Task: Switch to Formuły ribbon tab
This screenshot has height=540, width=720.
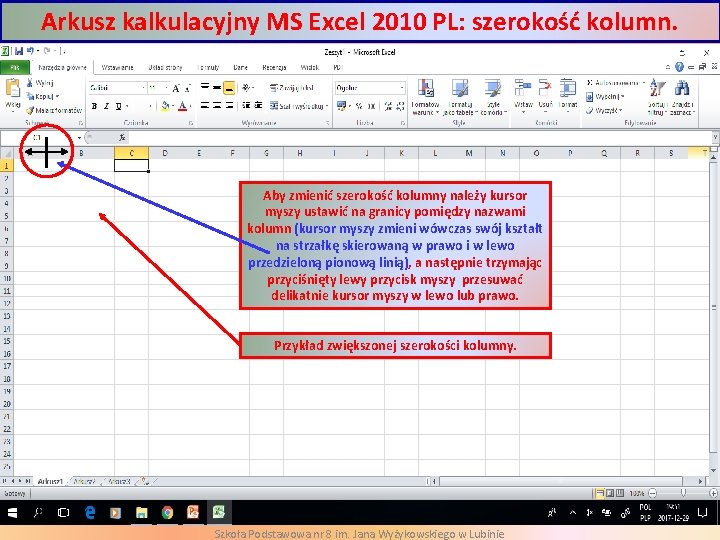Action: pos(208,68)
